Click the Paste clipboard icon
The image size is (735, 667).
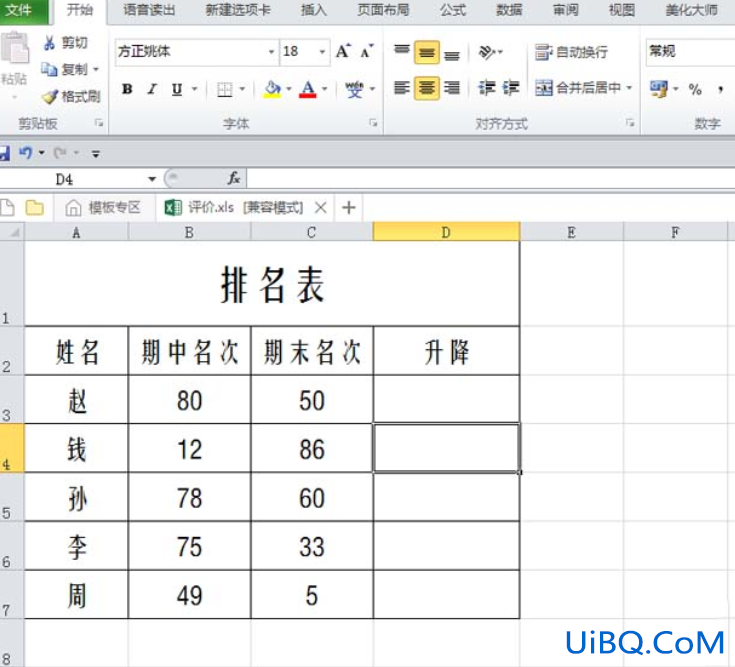click(x=15, y=47)
